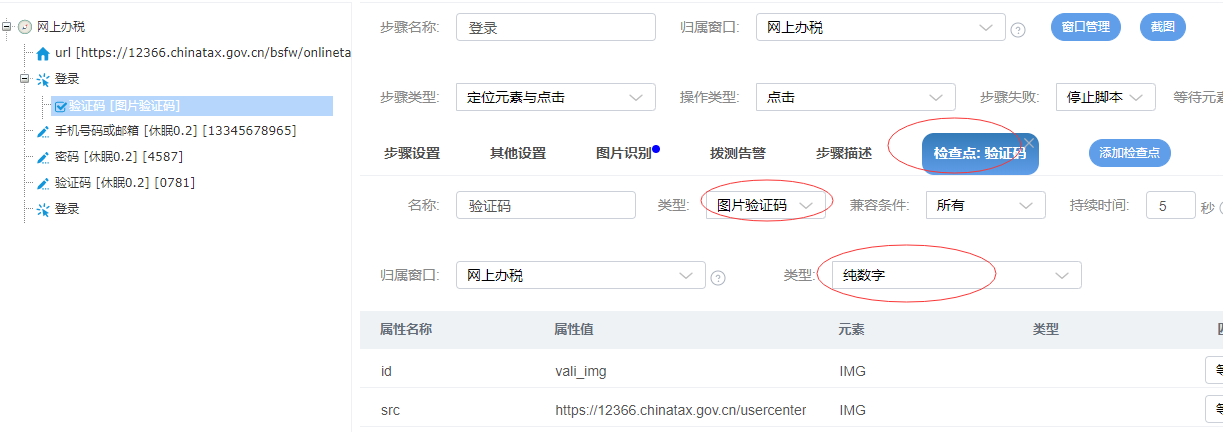The image size is (1223, 432).
Task: Click the pencil icon beside 手机号码或邮箱 step
Action: coord(43,131)
